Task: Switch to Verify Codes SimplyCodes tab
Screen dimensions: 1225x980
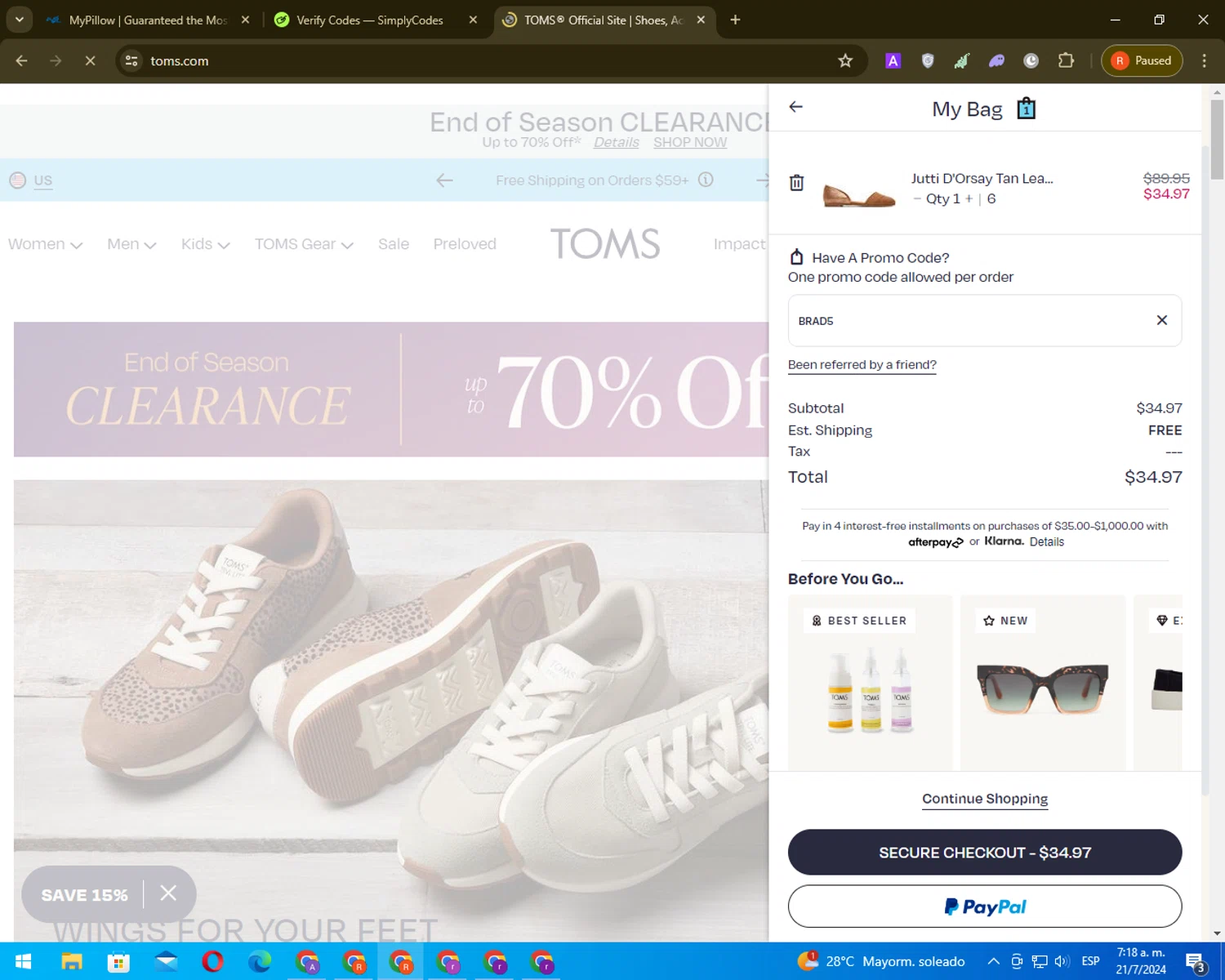Action: tap(369, 20)
